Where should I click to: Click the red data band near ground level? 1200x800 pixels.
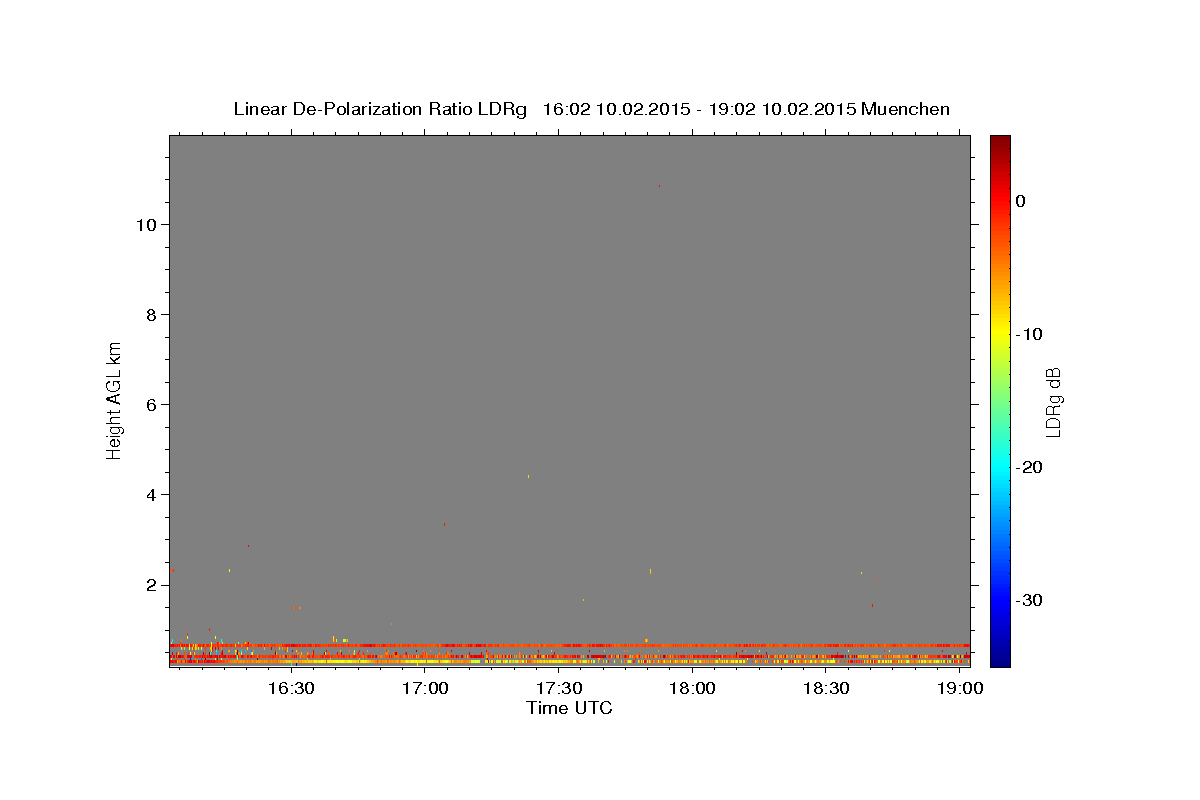point(569,645)
